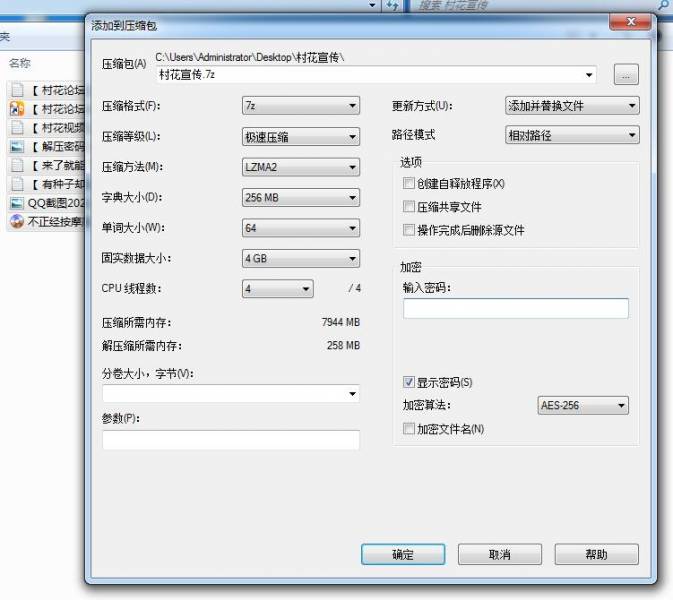
Task: Expand the CPU 线程数 dropdown
Action: pyautogui.click(x=278, y=289)
